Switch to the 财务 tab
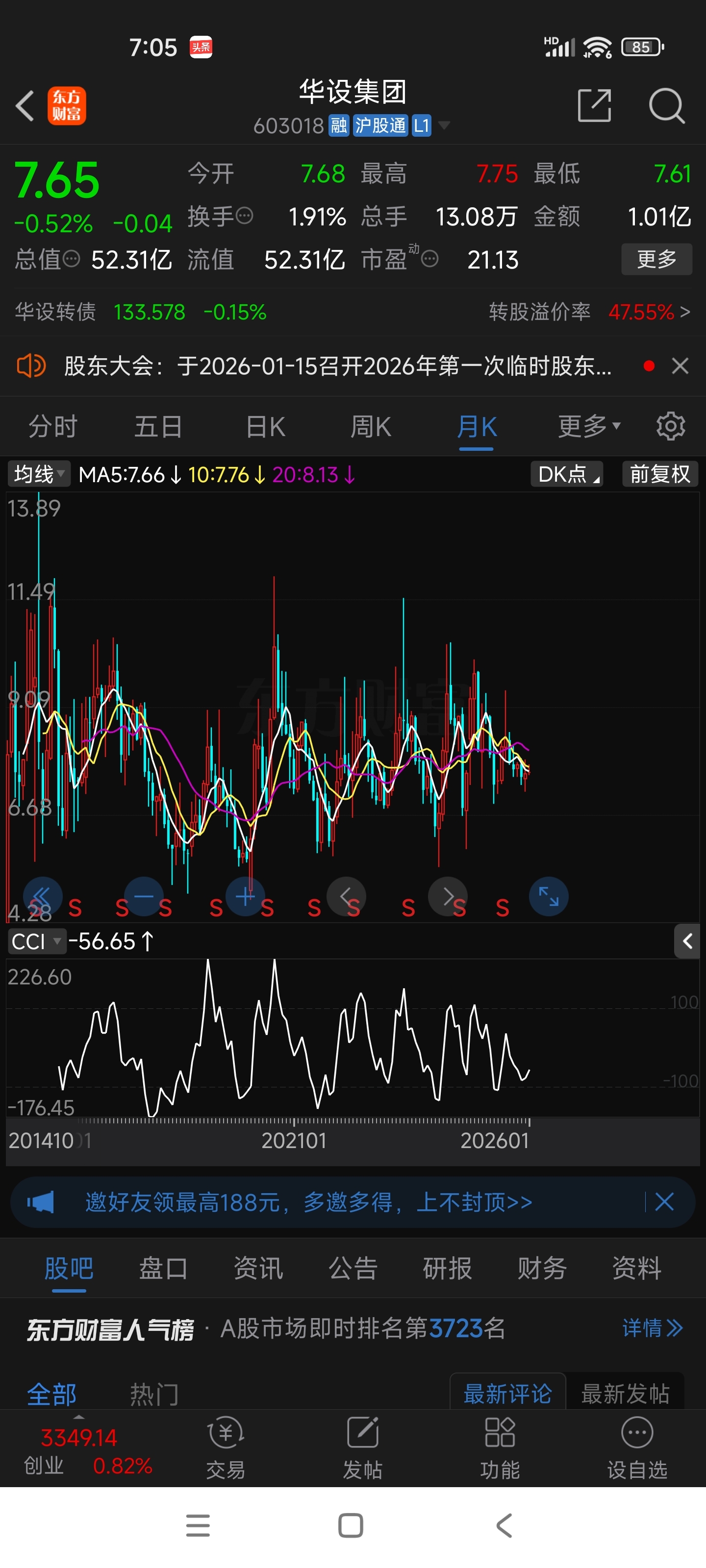The width and height of the screenshot is (706, 1568). pyautogui.click(x=542, y=1269)
